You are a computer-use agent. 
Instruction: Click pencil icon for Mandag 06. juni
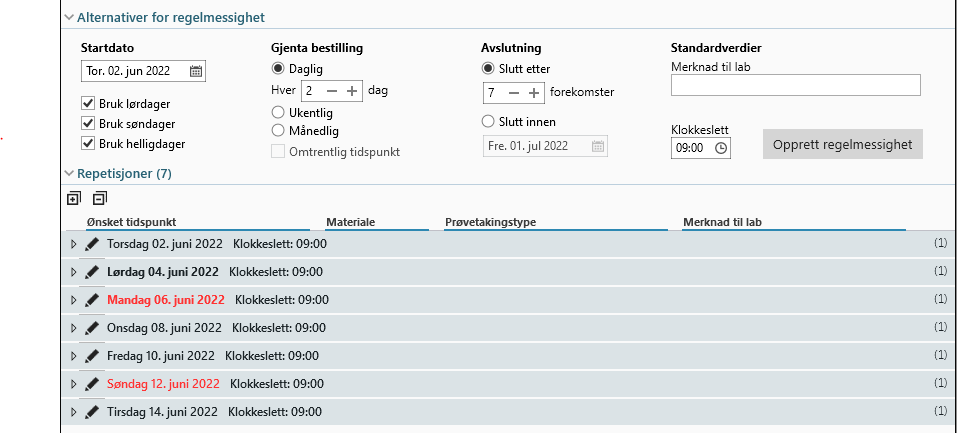click(92, 300)
